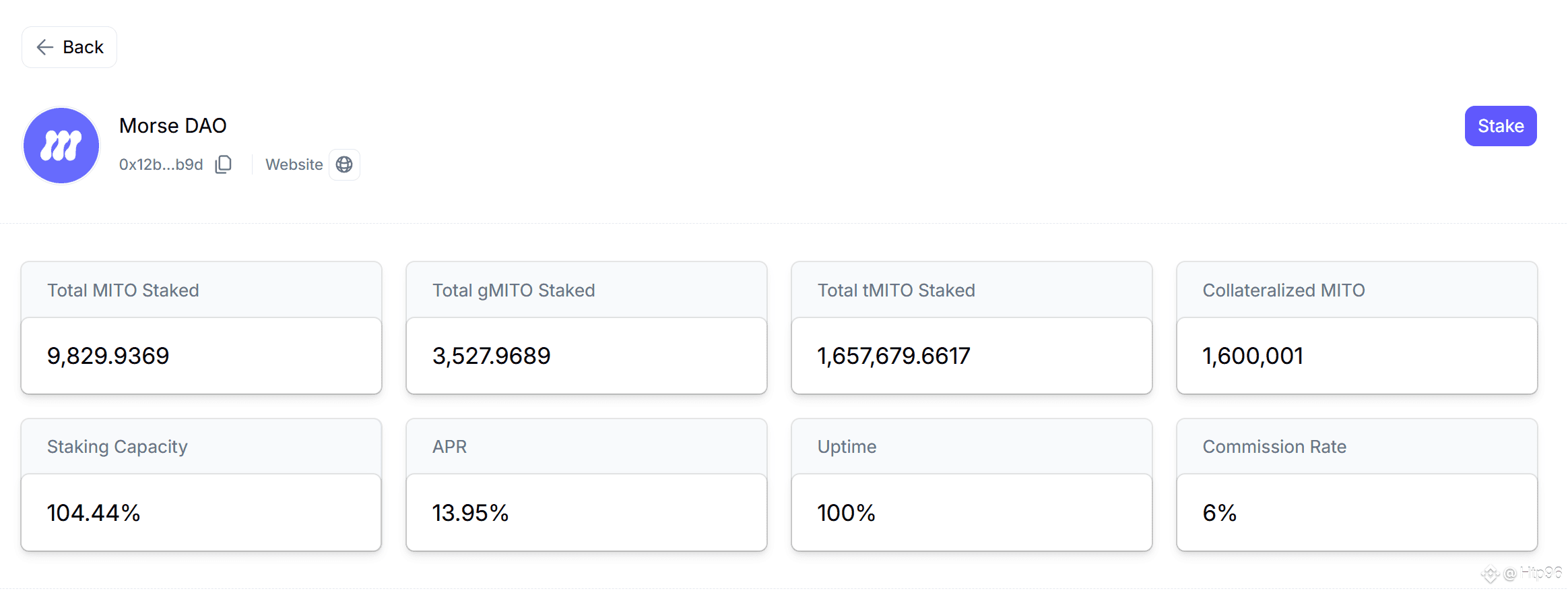
Task: Click the Total MITO Staked value 9,829.9369
Action: [108, 356]
